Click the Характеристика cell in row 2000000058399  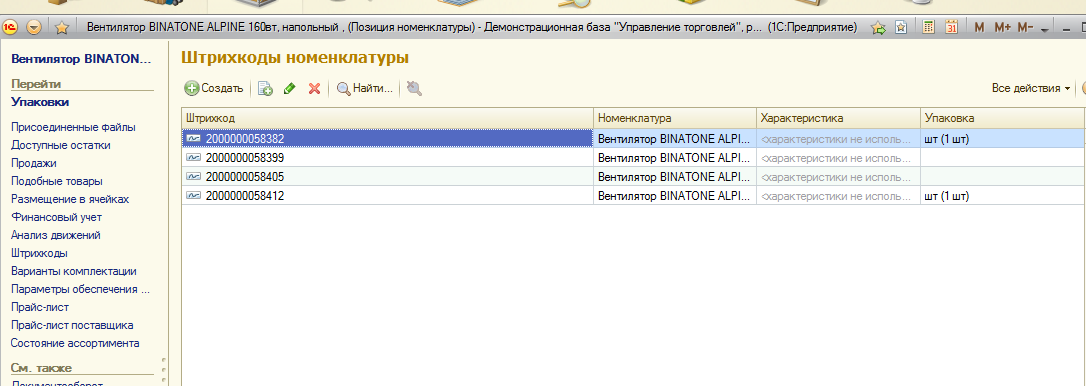838,157
